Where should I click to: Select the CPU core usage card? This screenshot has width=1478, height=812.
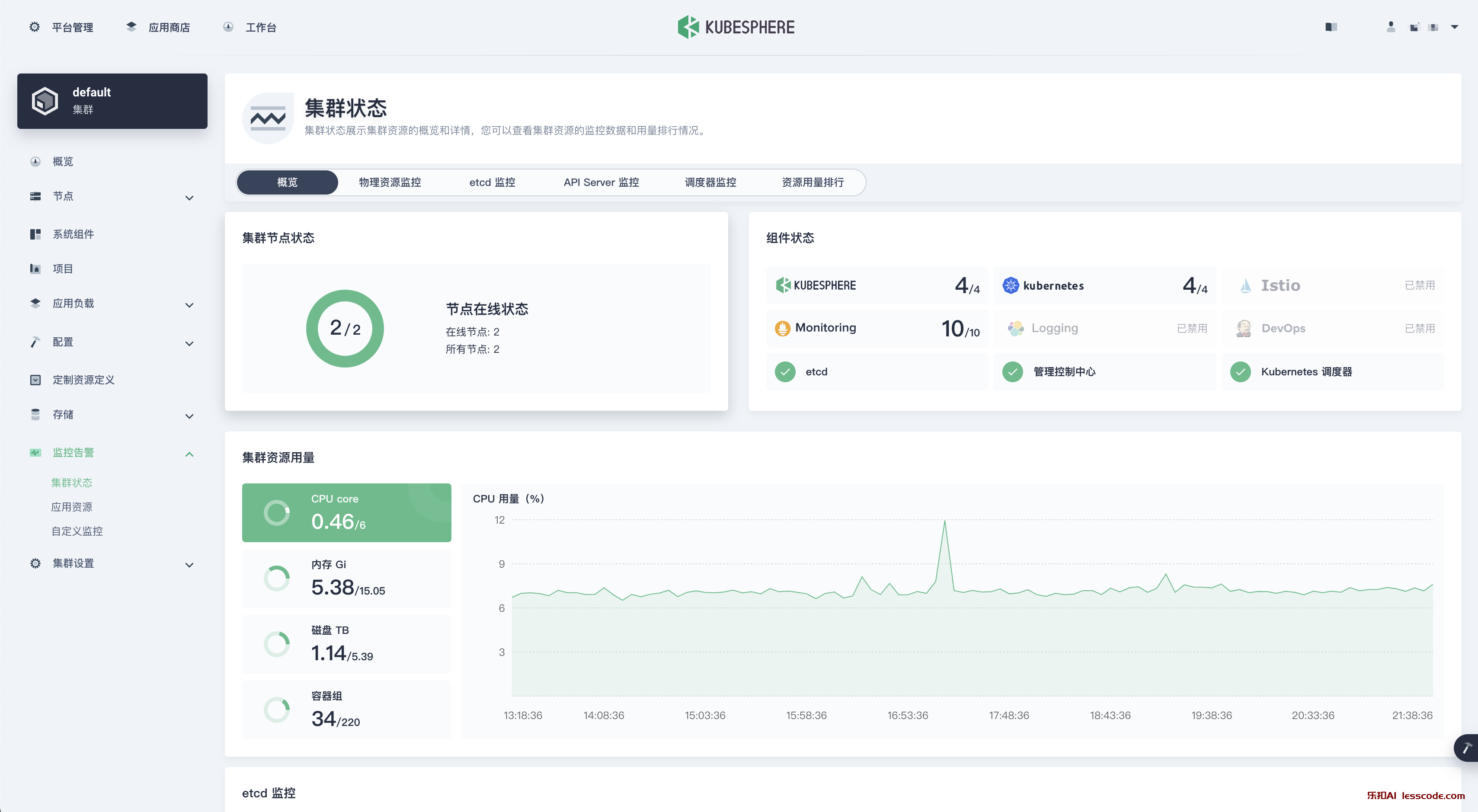[346, 512]
